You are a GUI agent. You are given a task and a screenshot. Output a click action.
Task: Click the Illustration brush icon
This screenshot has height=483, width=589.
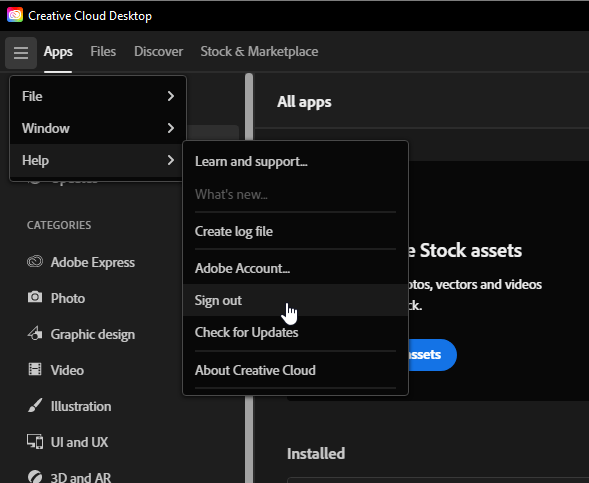[x=35, y=405]
